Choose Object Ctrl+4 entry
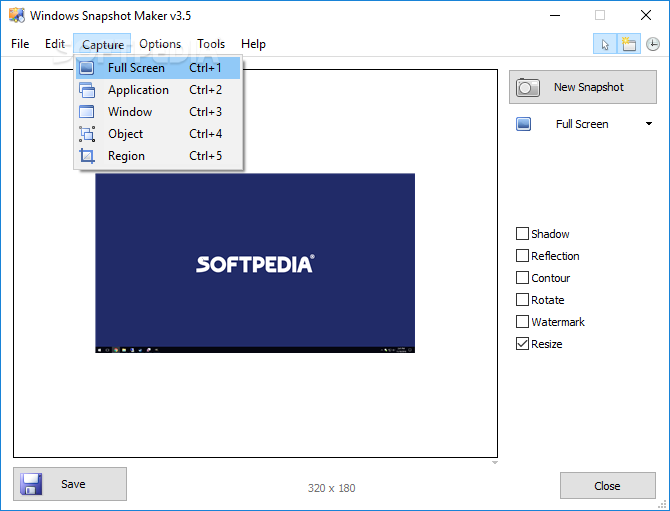The height and width of the screenshot is (511, 670). point(158,134)
